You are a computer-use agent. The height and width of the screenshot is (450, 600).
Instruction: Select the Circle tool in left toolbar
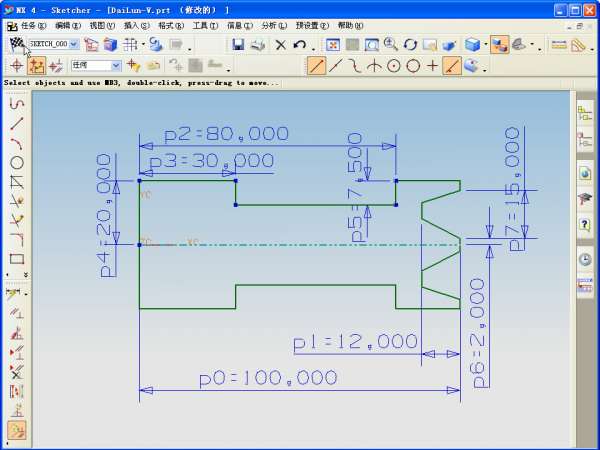[16, 162]
